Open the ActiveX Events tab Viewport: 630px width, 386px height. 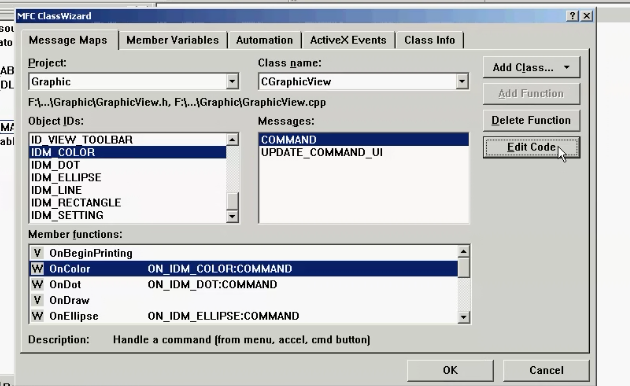[x=348, y=40]
